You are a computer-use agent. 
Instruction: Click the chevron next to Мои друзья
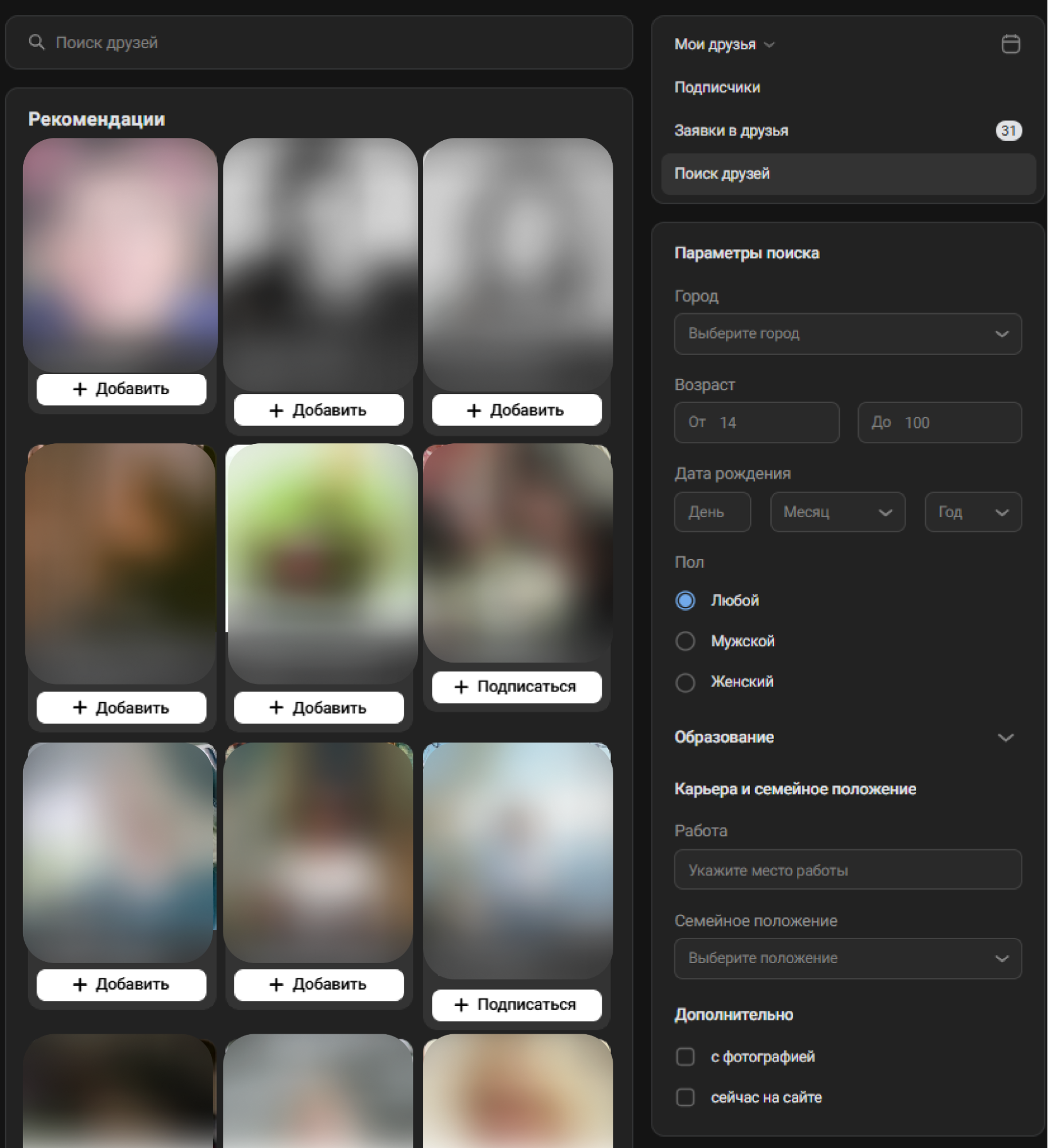[769, 45]
